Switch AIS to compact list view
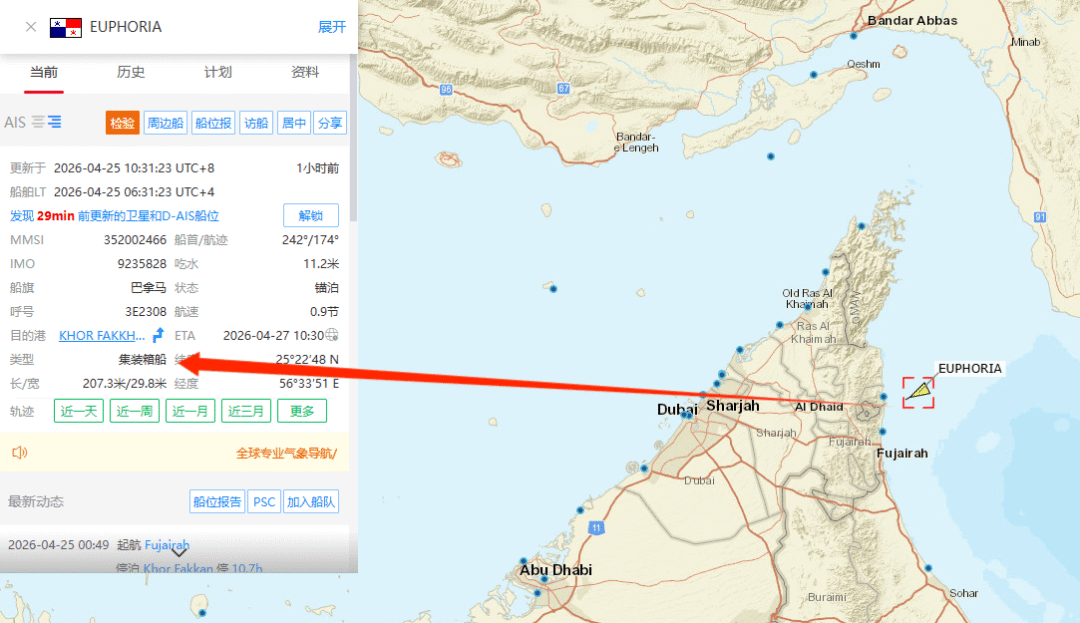This screenshot has height=623, width=1080. [x=38, y=122]
